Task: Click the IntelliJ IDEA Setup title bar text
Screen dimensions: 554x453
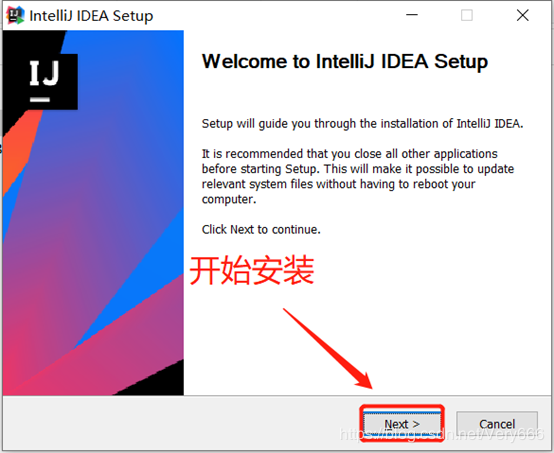Action: point(91,16)
